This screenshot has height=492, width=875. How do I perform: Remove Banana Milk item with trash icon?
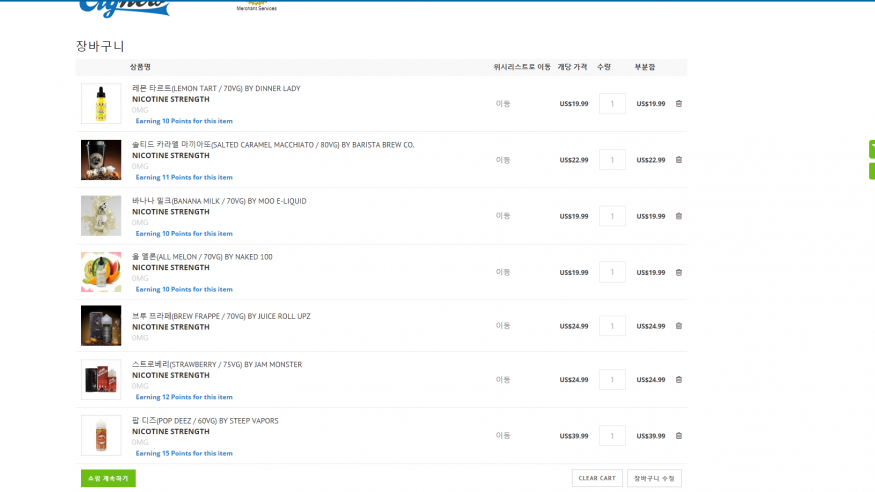[679, 216]
